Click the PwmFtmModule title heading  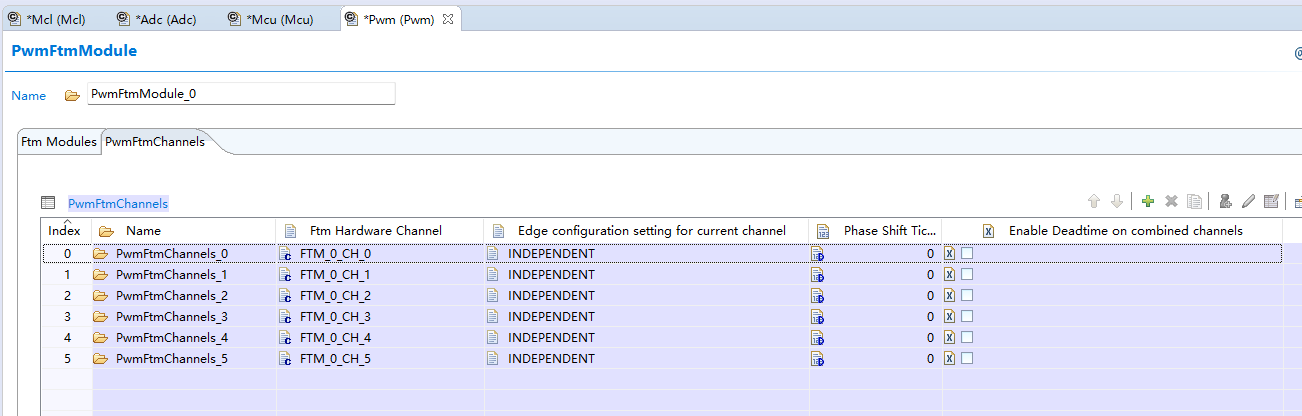[74, 51]
